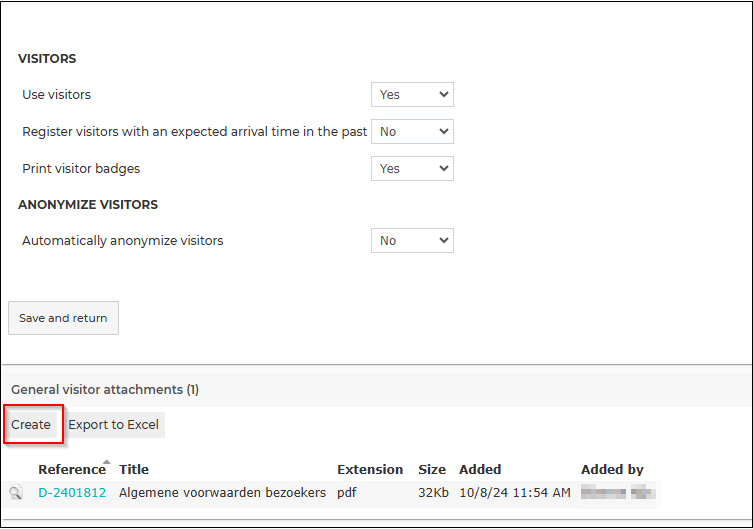Click Export to Excel button
This screenshot has height=529, width=753.
point(113,425)
